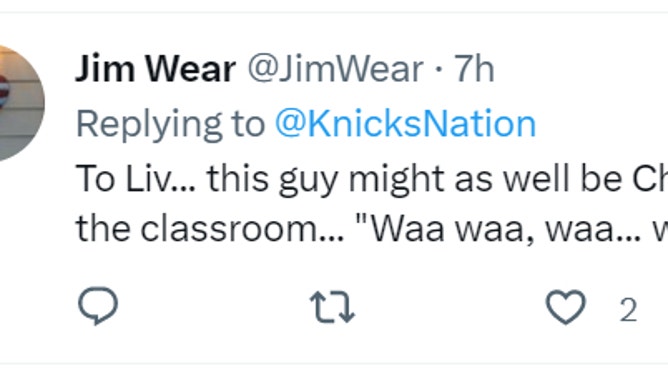Image resolution: width=668 pixels, height=376 pixels.
Task: Click the flag in the profile photo
Action: (x=3, y=92)
